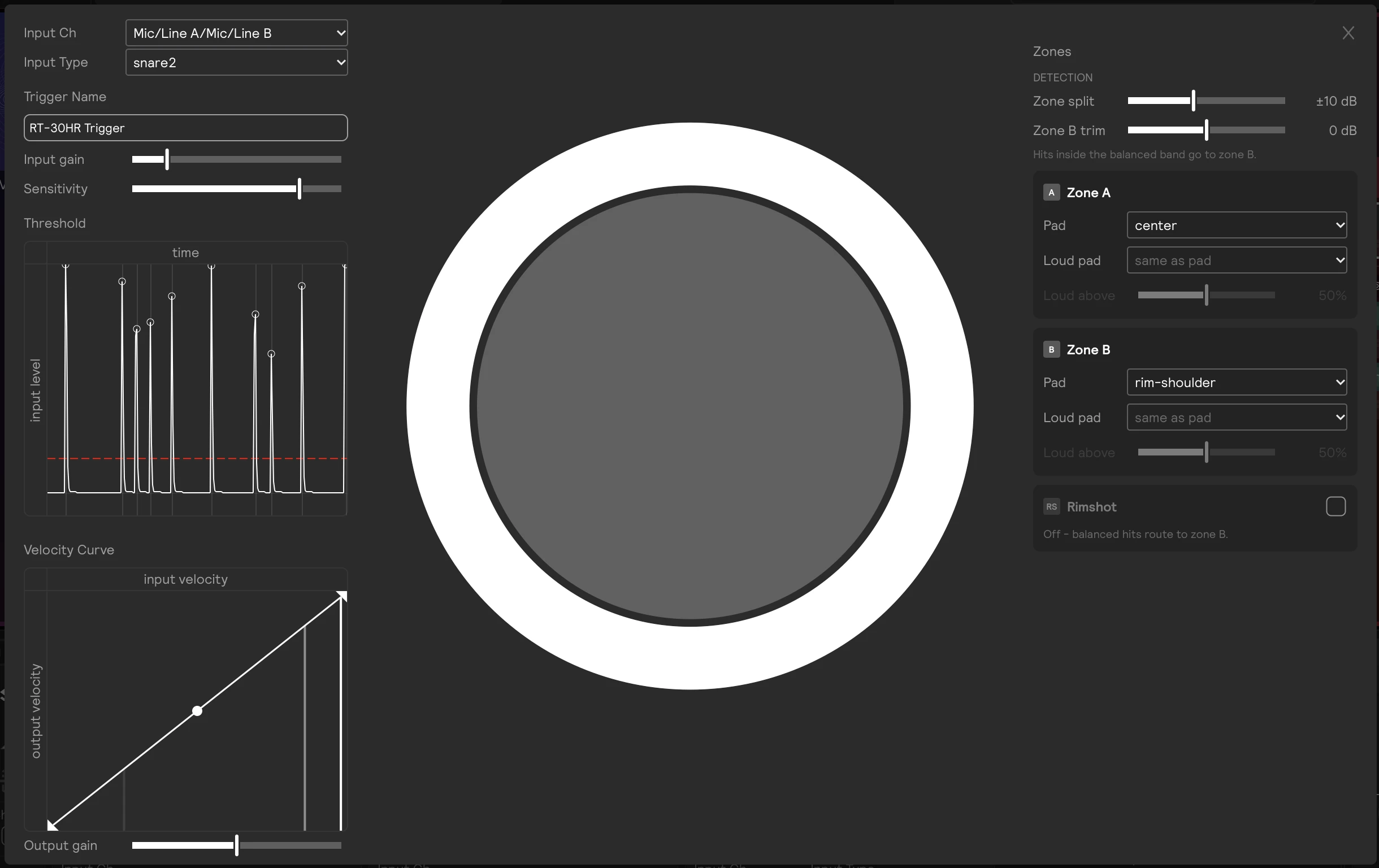
Task: Click the RS Rimshot badge icon
Action: tap(1051, 507)
